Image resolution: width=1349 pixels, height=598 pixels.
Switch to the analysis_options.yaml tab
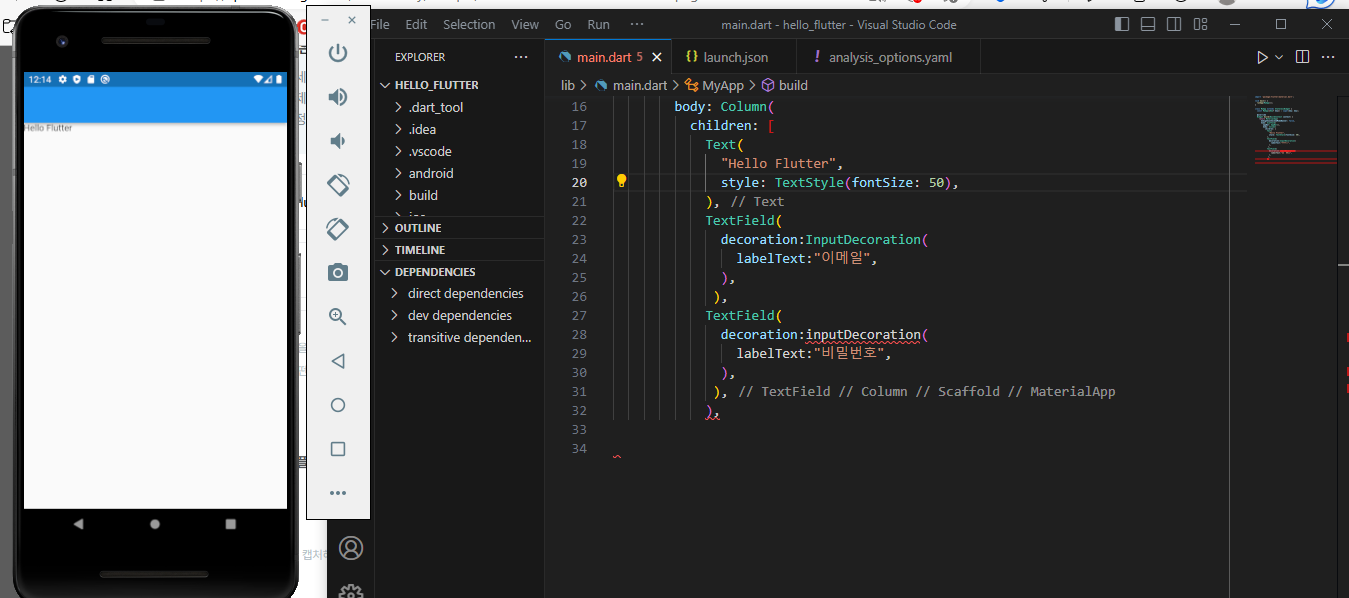click(889, 57)
